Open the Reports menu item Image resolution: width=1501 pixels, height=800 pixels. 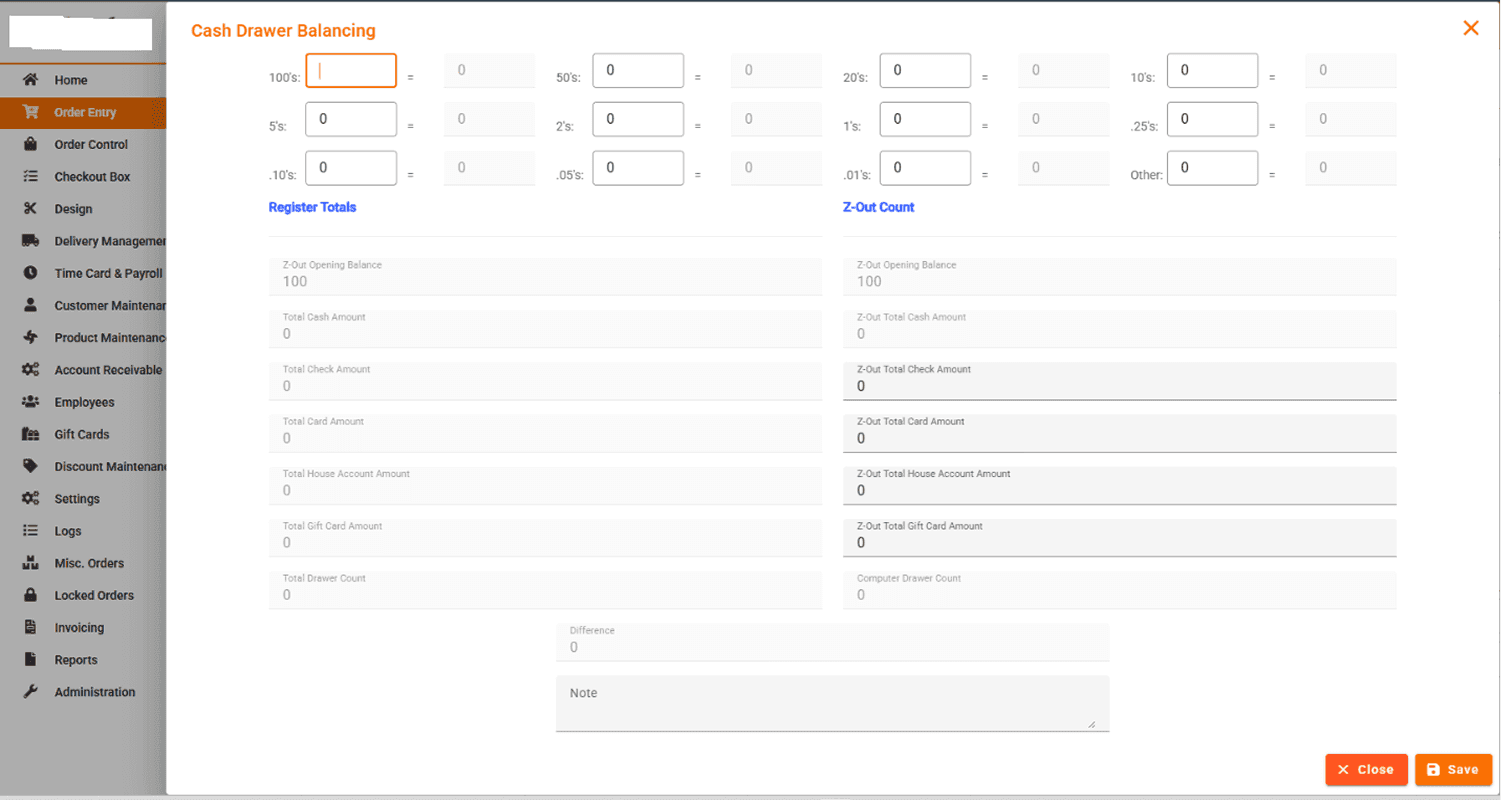coord(76,660)
